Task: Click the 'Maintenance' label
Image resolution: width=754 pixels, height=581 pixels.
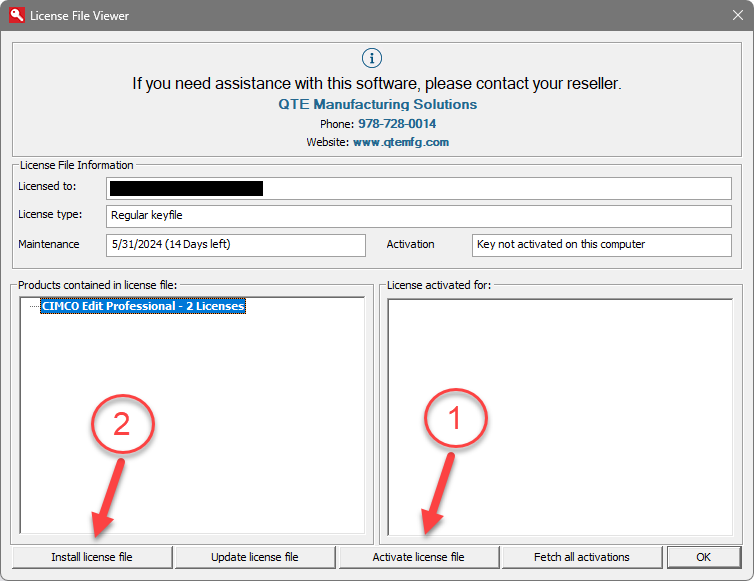Action: point(49,244)
